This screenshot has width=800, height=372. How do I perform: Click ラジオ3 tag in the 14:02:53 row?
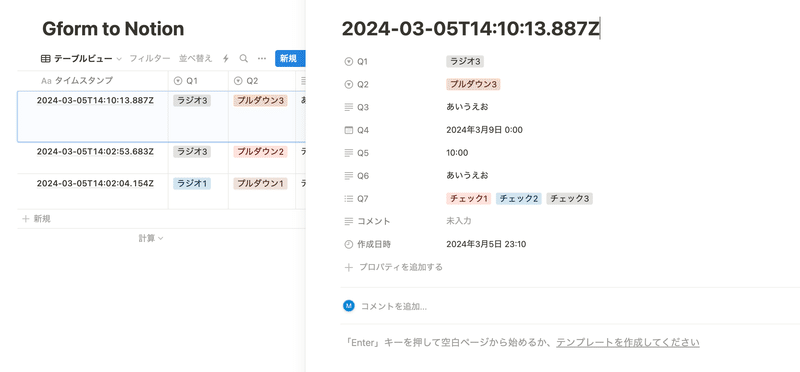(x=192, y=152)
